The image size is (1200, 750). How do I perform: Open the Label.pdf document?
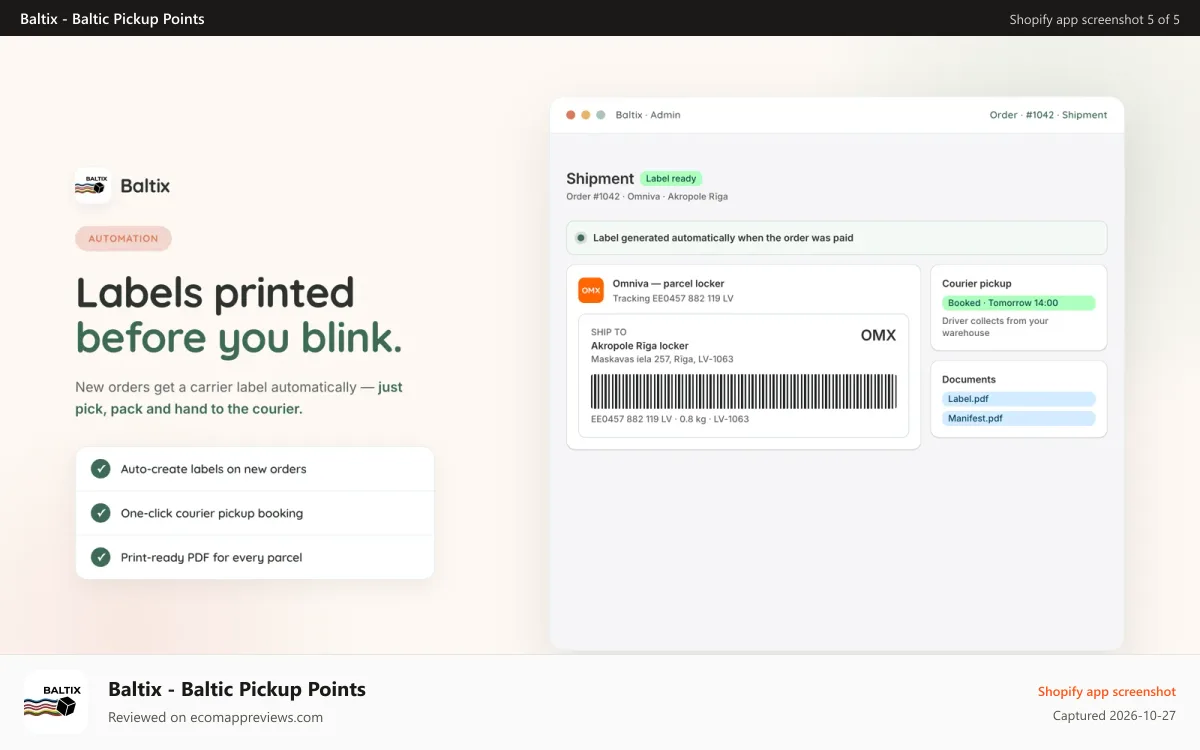pos(1019,399)
